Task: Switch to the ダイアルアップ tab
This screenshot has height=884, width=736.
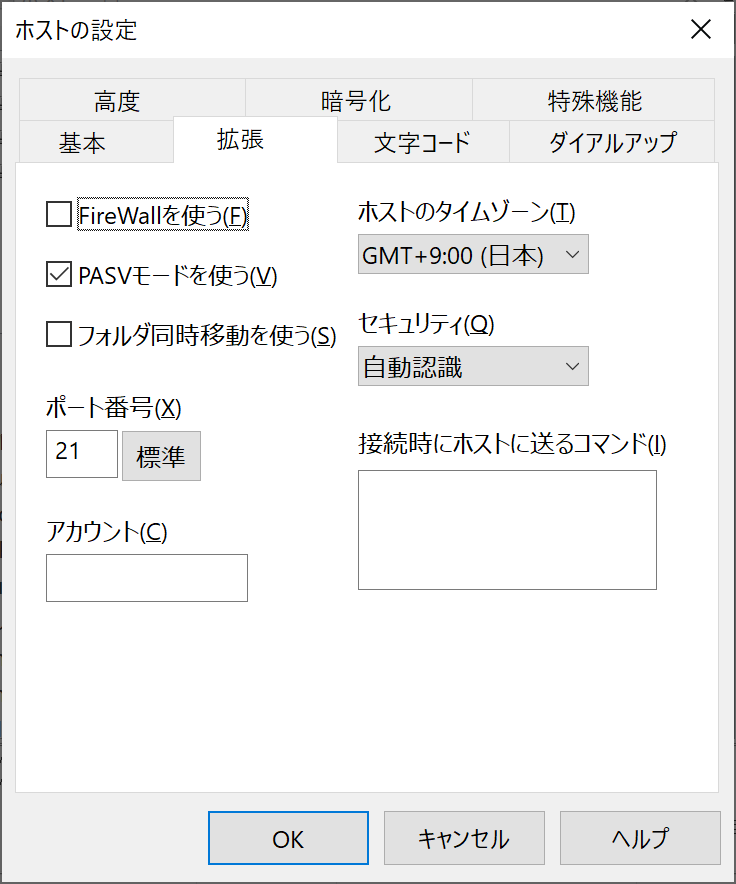Action: [612, 143]
